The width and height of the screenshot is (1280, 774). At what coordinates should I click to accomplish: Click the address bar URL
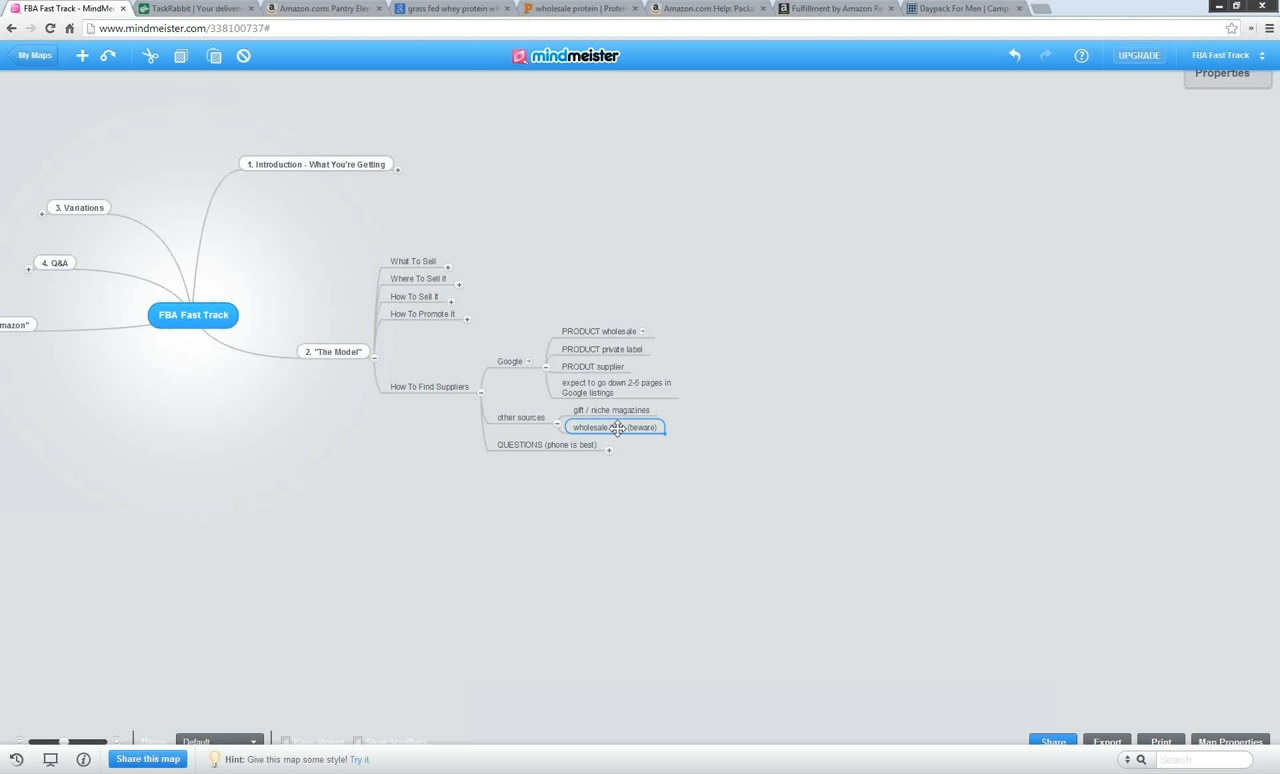[184, 28]
